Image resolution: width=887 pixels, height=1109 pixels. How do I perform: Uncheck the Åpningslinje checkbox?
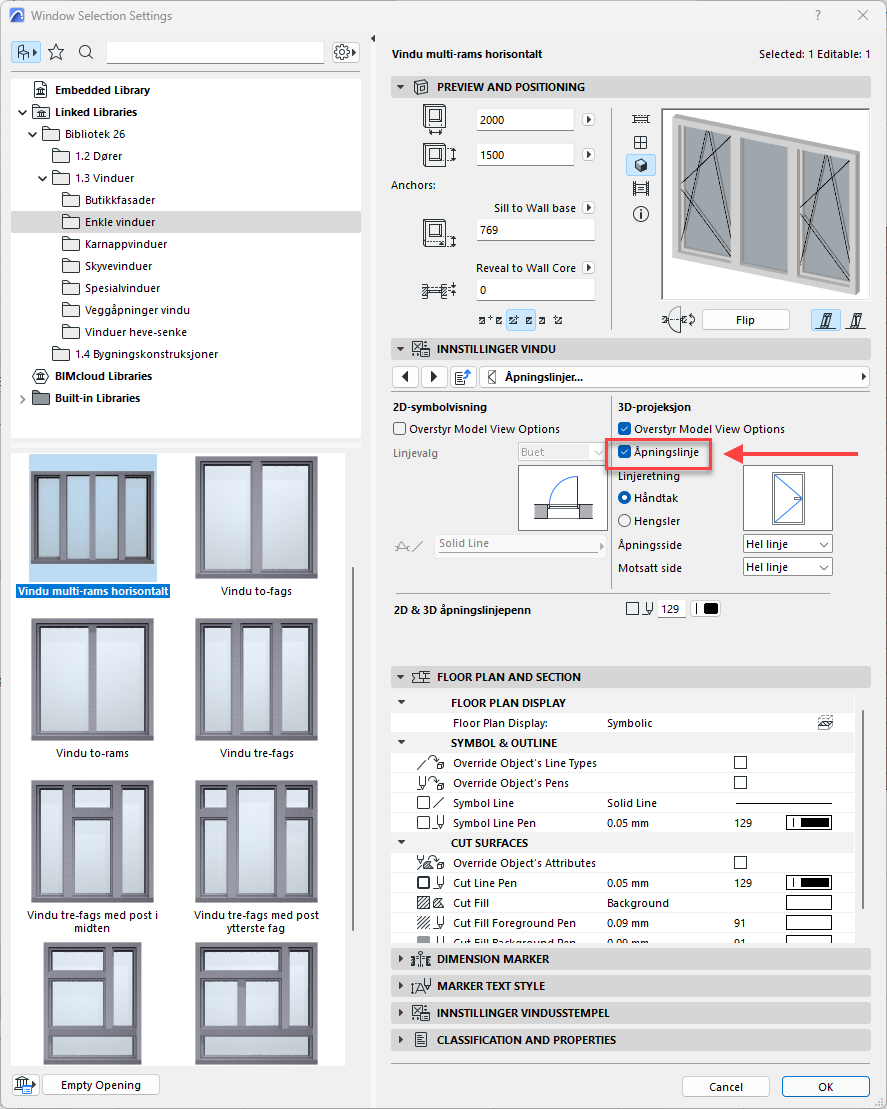click(x=625, y=452)
